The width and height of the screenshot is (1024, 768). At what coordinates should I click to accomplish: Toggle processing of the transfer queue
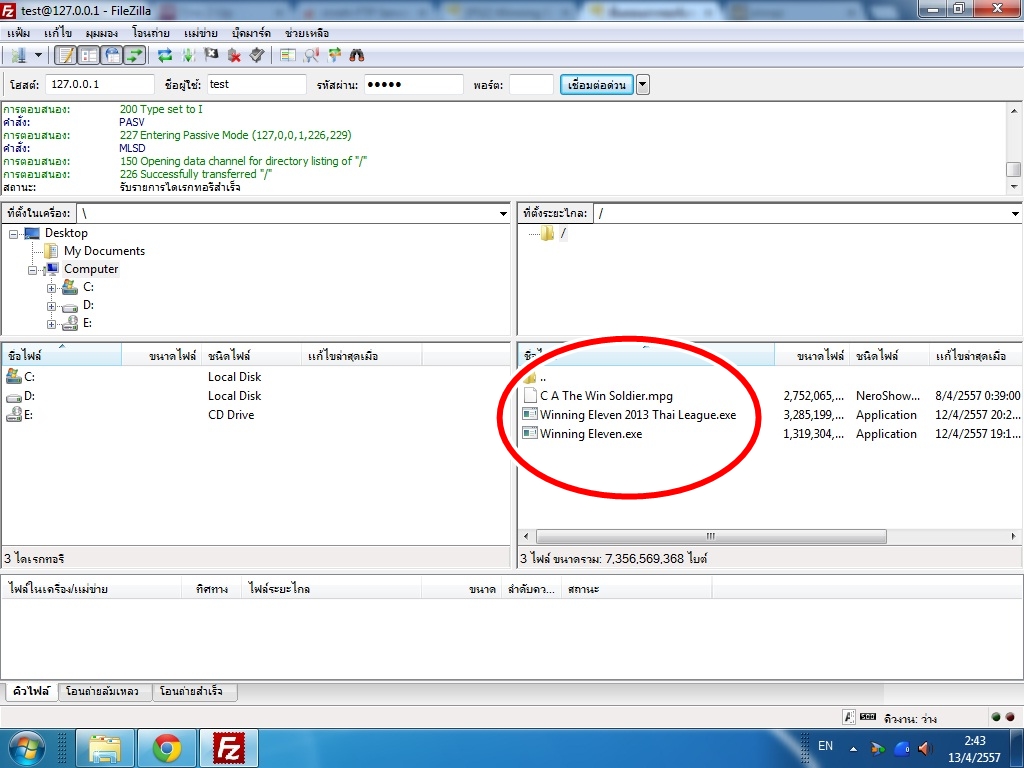tap(188, 56)
